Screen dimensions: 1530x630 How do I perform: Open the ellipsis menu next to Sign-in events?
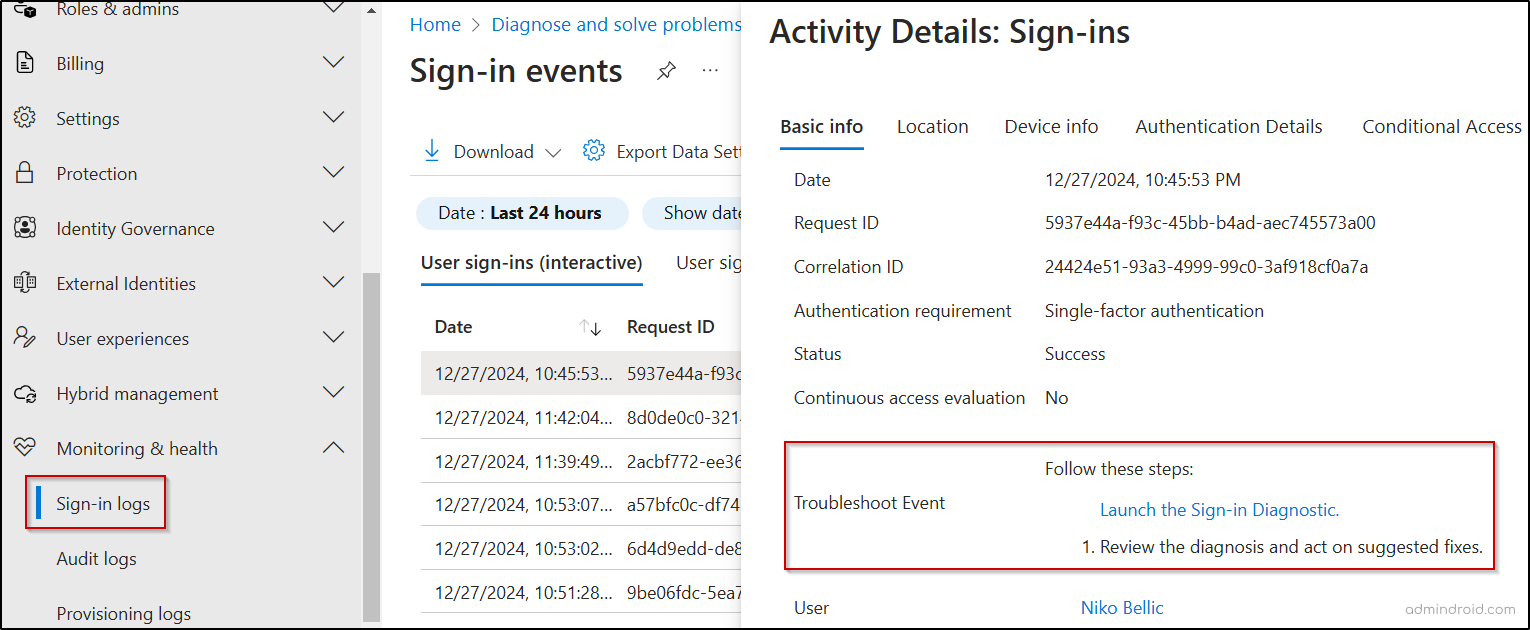[710, 70]
